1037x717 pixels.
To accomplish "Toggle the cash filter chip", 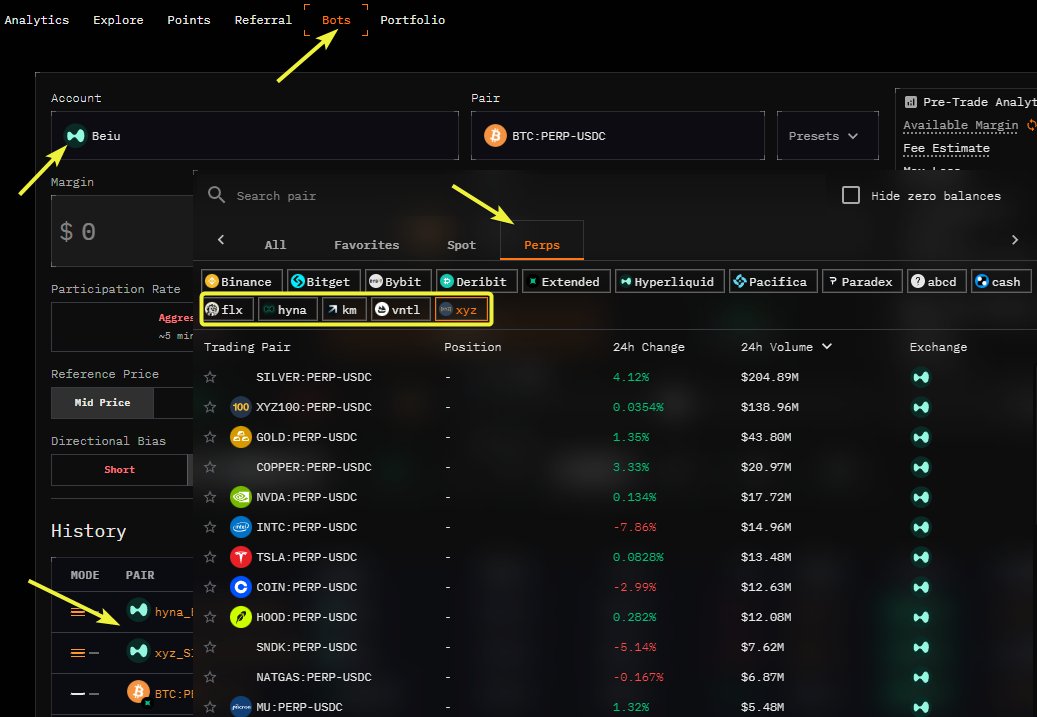I will tap(1001, 281).
